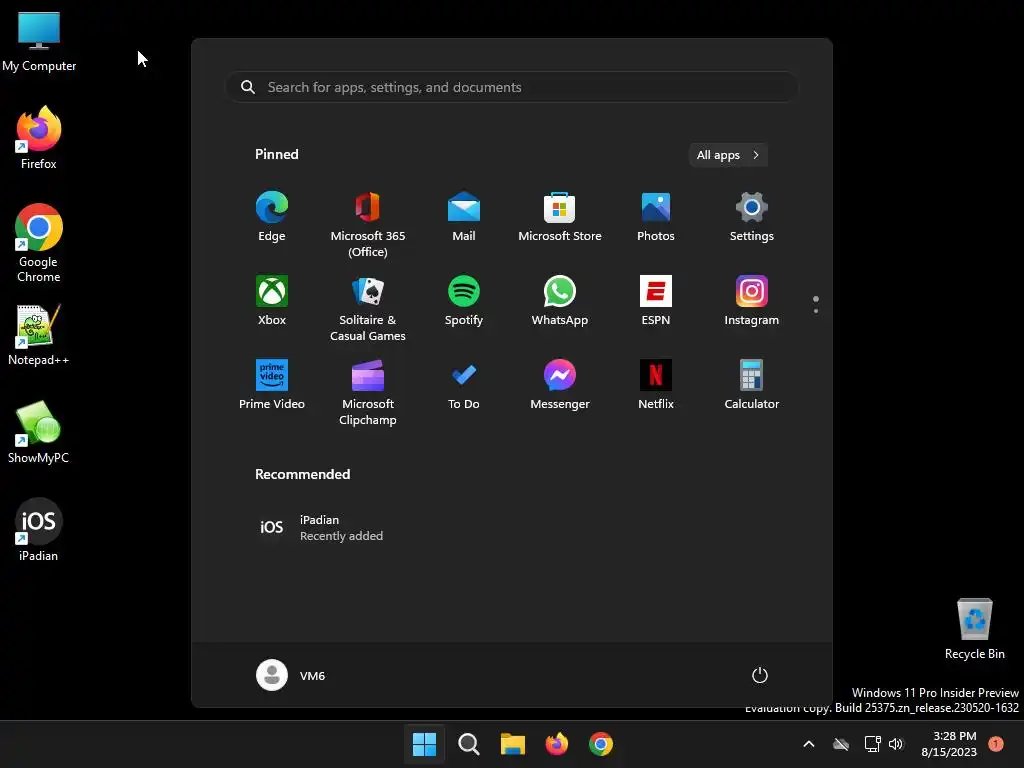The width and height of the screenshot is (1024, 768).
Task: Open the power options button
Action: 760,675
